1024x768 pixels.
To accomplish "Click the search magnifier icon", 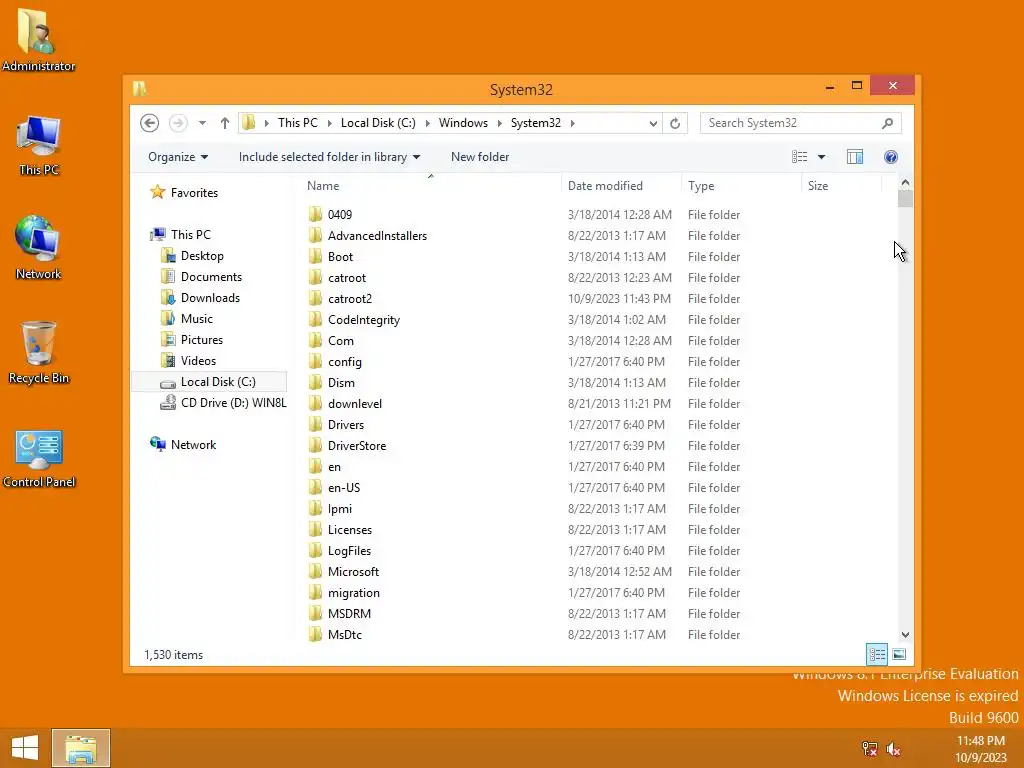I will 888,123.
